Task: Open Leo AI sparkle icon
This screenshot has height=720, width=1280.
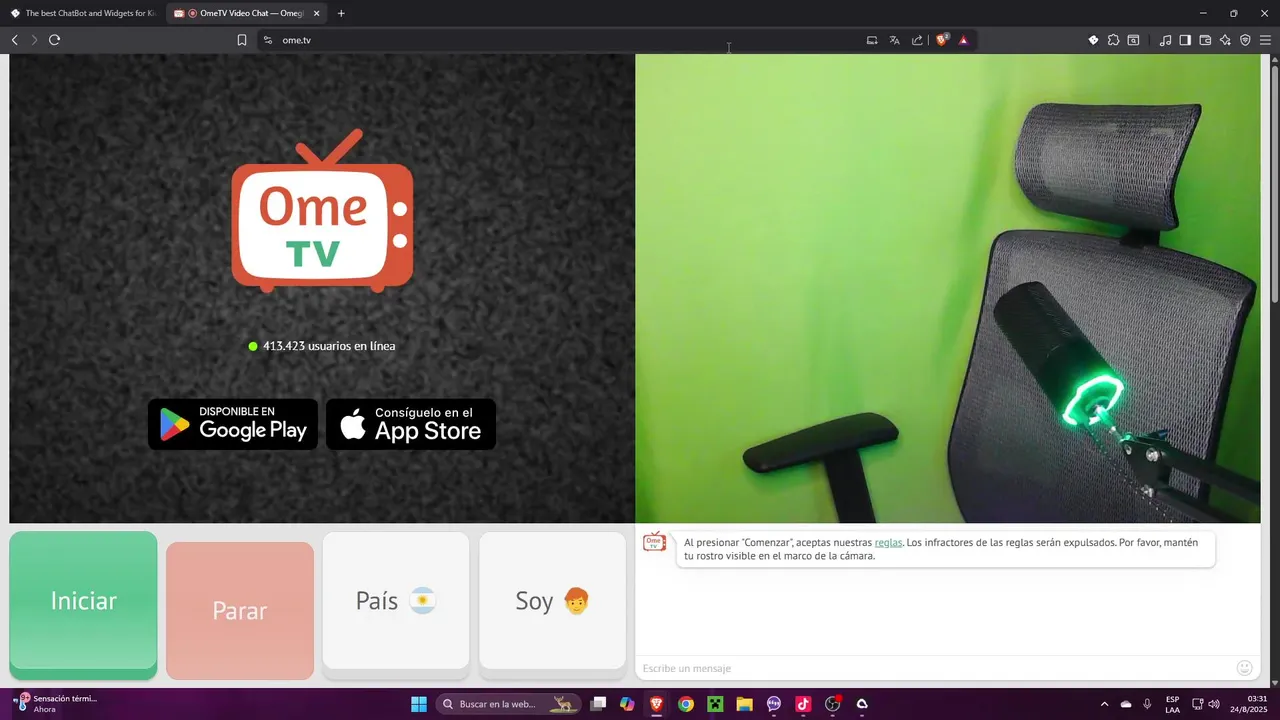Action: click(1225, 40)
